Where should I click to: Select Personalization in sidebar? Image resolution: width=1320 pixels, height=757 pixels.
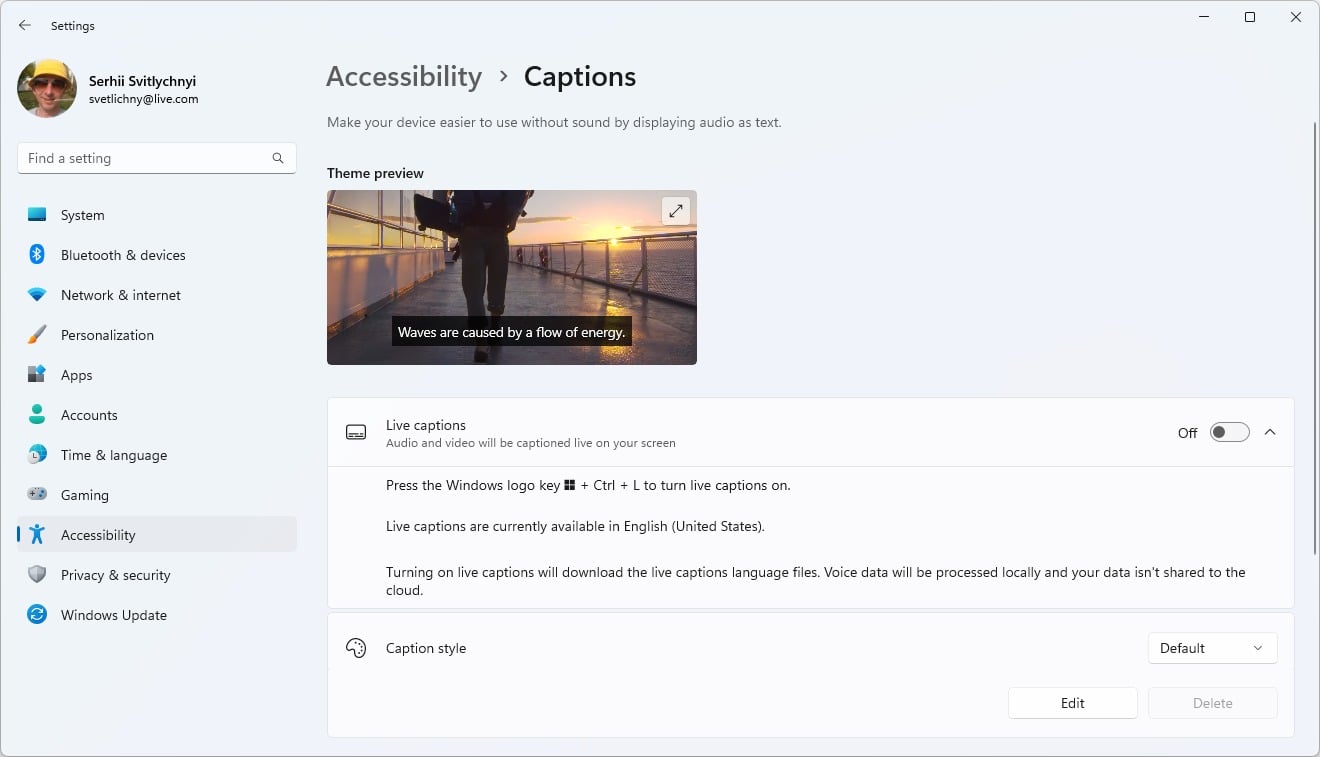tap(157, 335)
